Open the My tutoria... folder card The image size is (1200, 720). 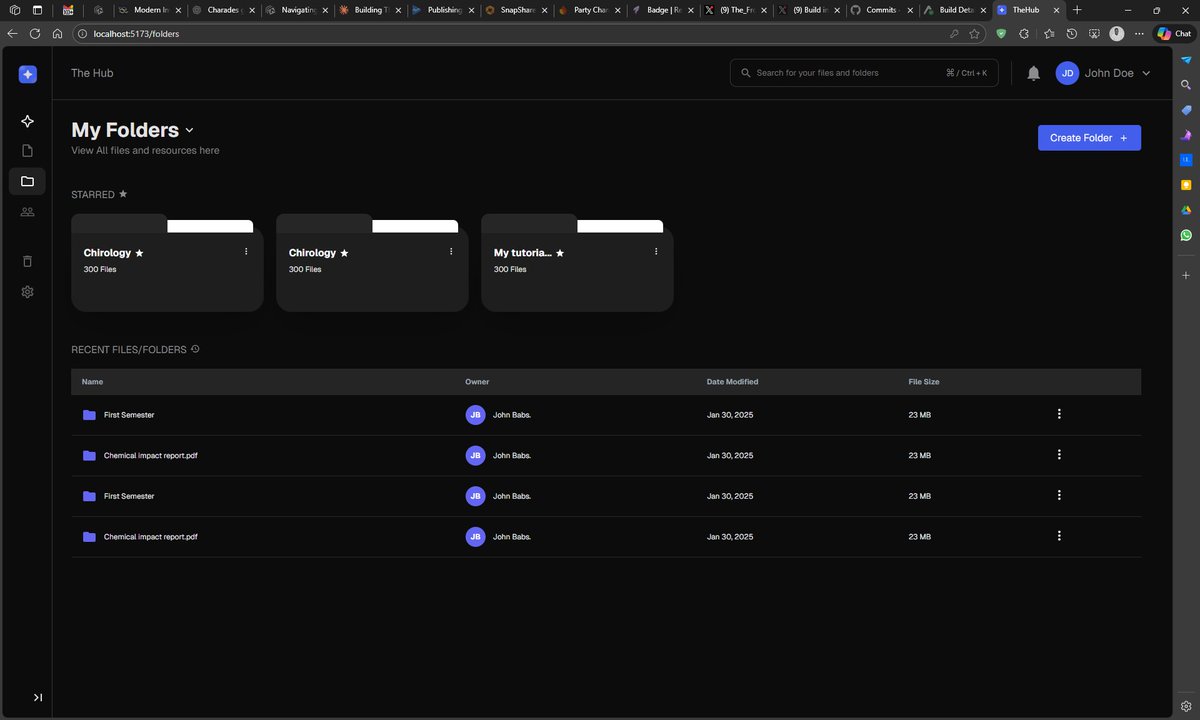(577, 265)
